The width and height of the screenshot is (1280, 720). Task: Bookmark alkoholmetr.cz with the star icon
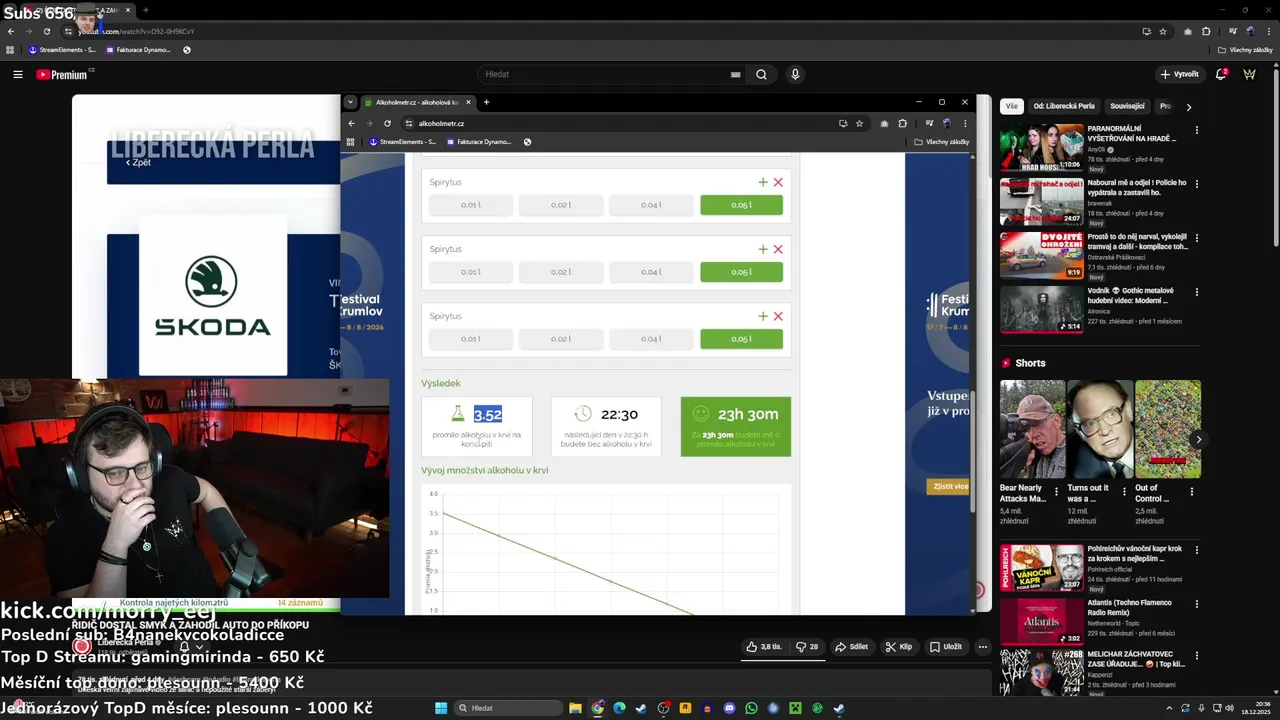[859, 123]
